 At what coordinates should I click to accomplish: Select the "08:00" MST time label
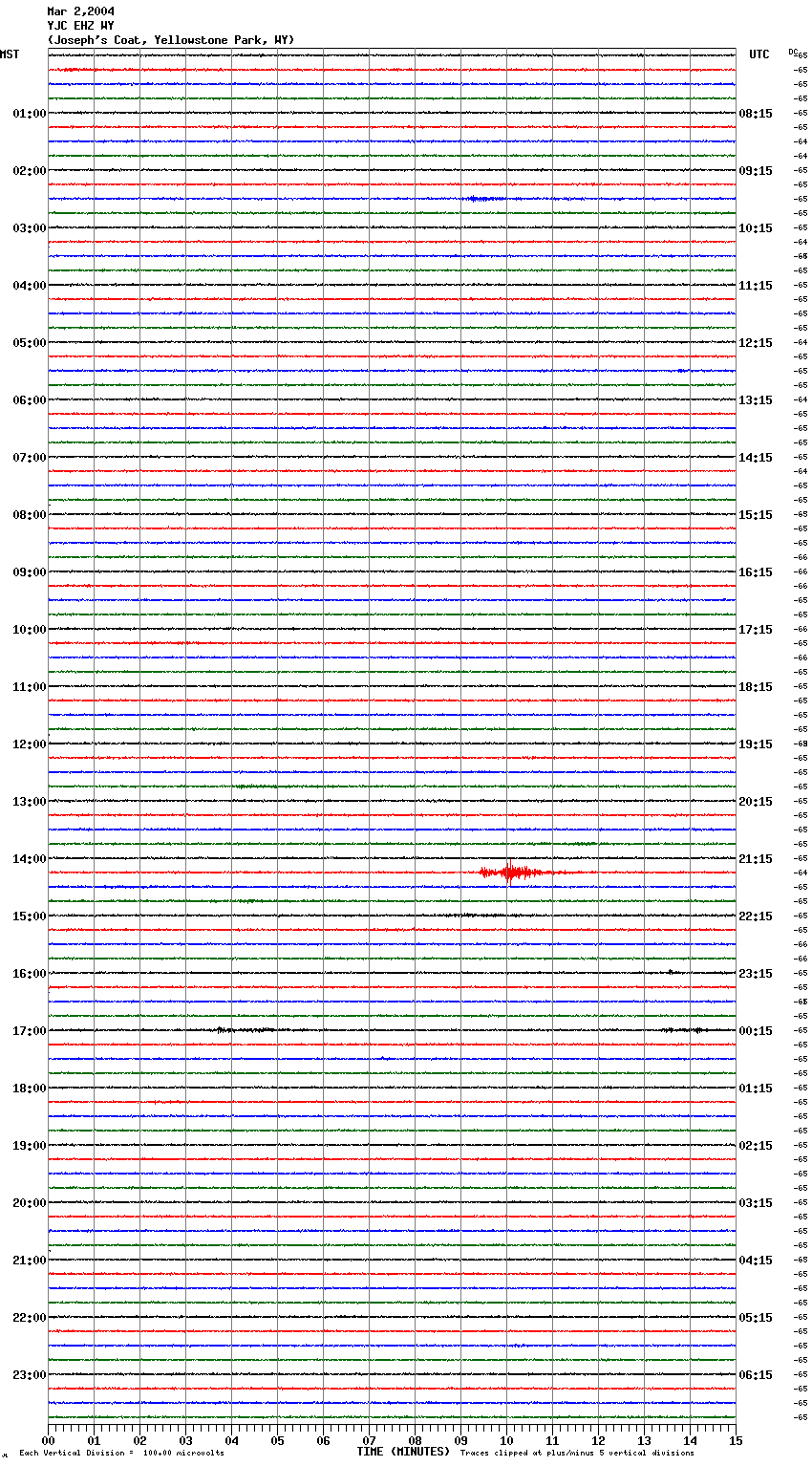click(x=30, y=515)
